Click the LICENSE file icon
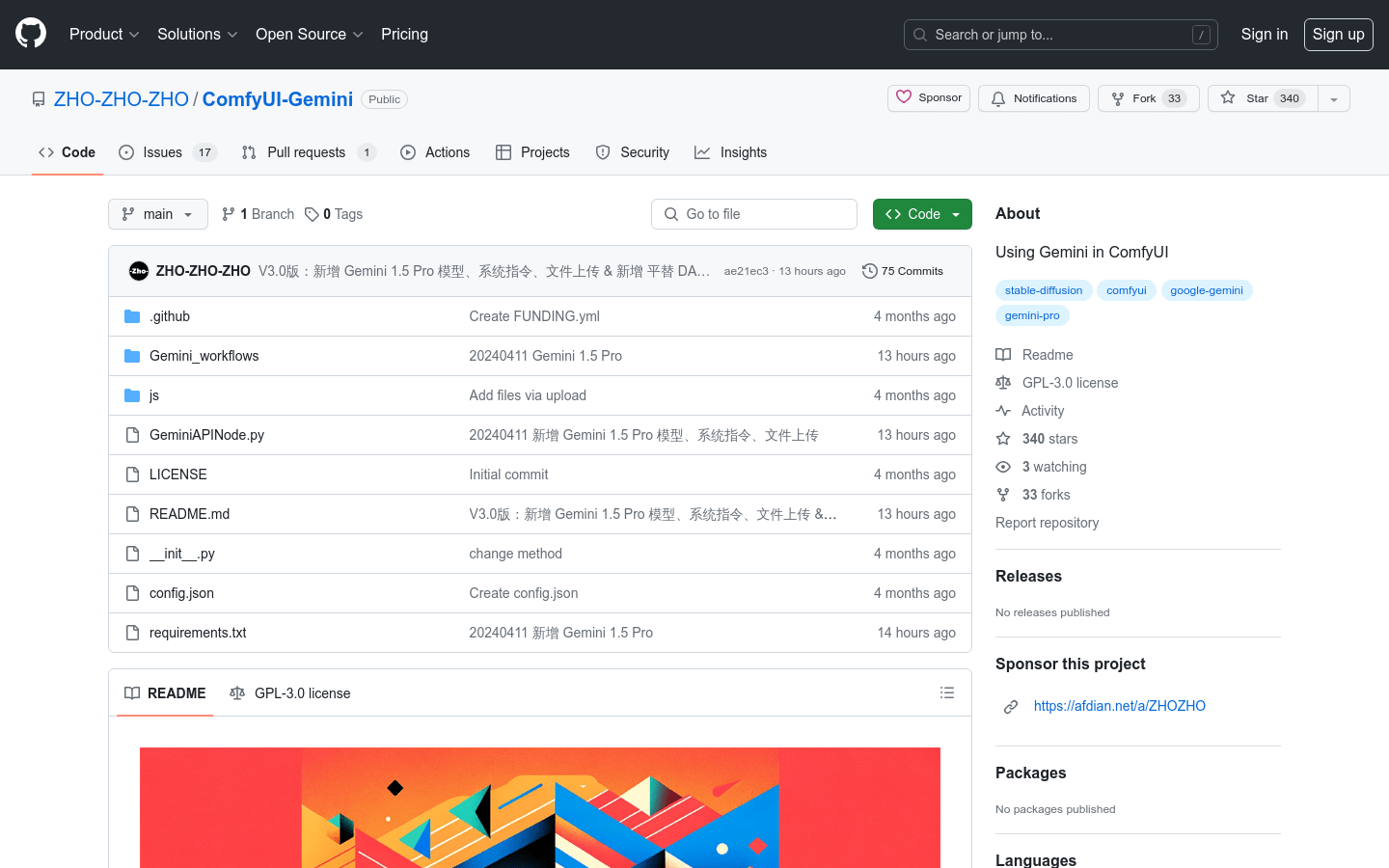Screen dimensions: 1389x868 (x=132, y=475)
